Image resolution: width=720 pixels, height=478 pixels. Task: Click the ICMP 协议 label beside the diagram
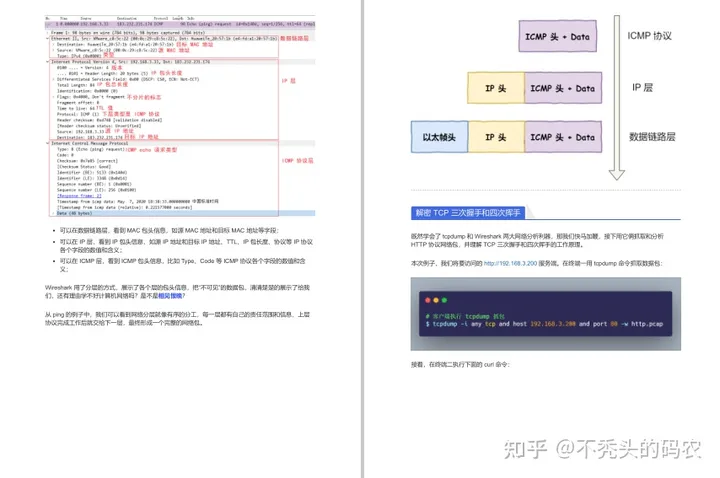[649, 36]
